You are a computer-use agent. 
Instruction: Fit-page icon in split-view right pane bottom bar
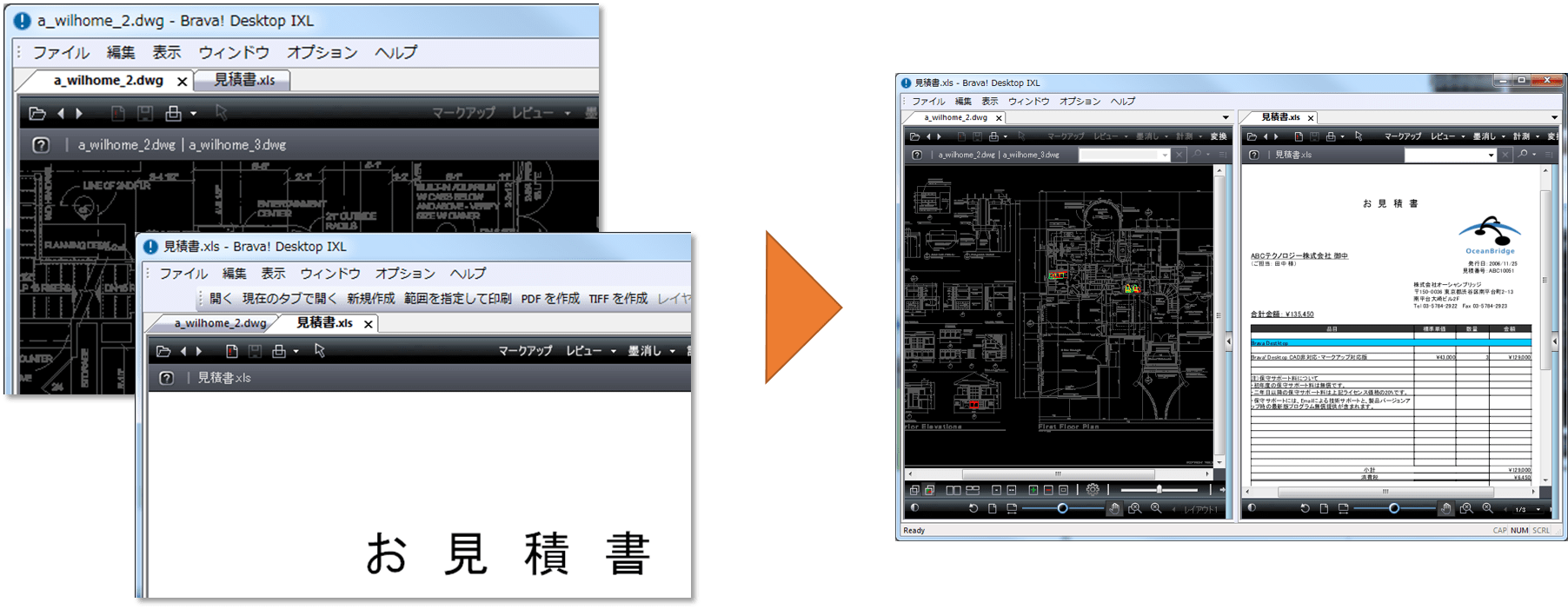1324,508
